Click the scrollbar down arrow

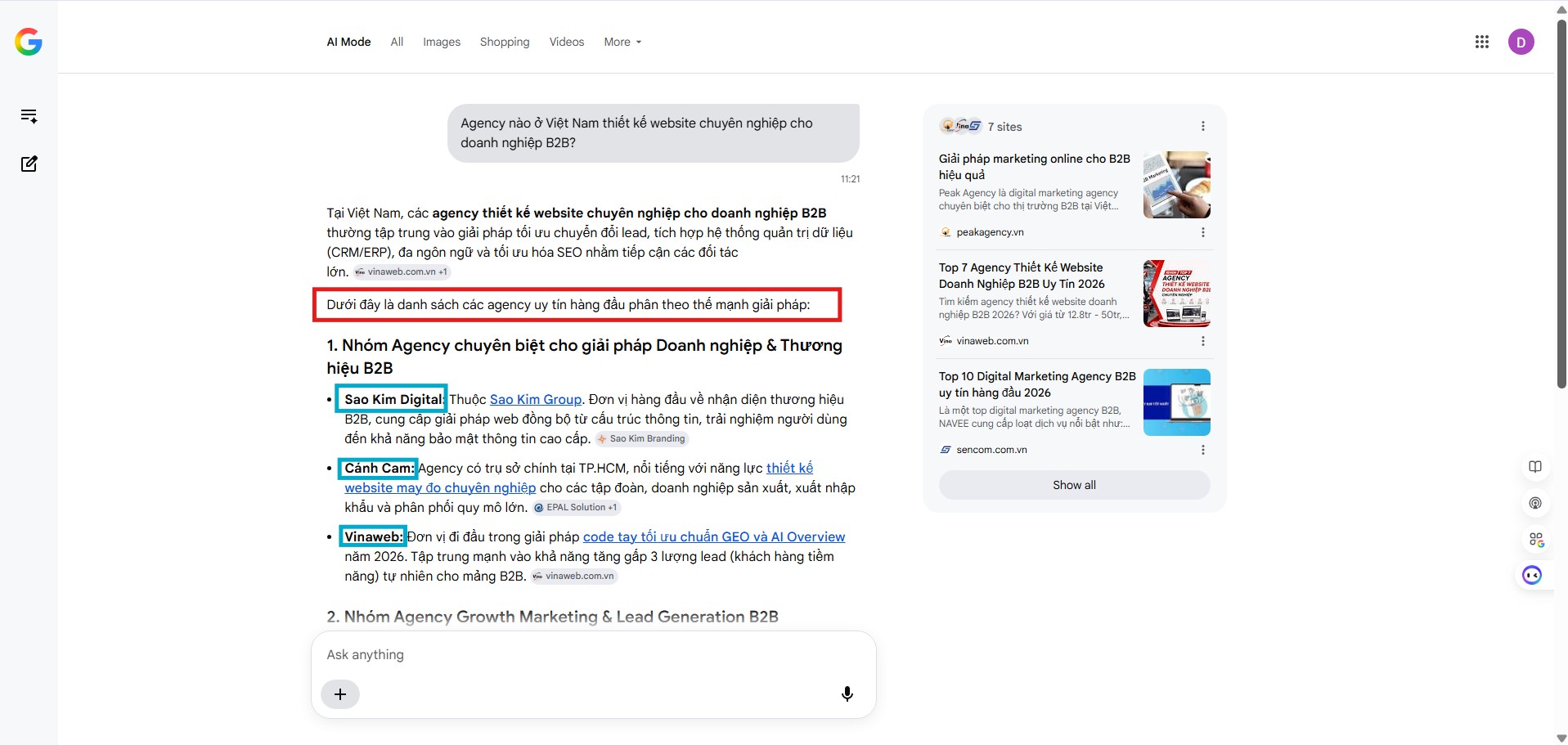pyautogui.click(x=1561, y=738)
